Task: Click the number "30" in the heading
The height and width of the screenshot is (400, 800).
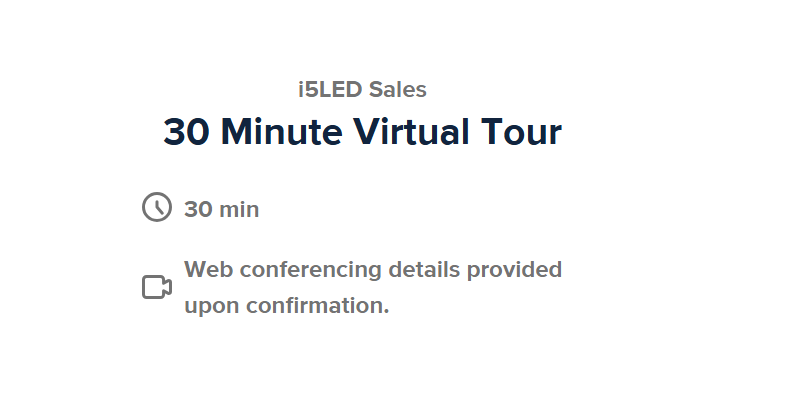Action: coord(186,132)
